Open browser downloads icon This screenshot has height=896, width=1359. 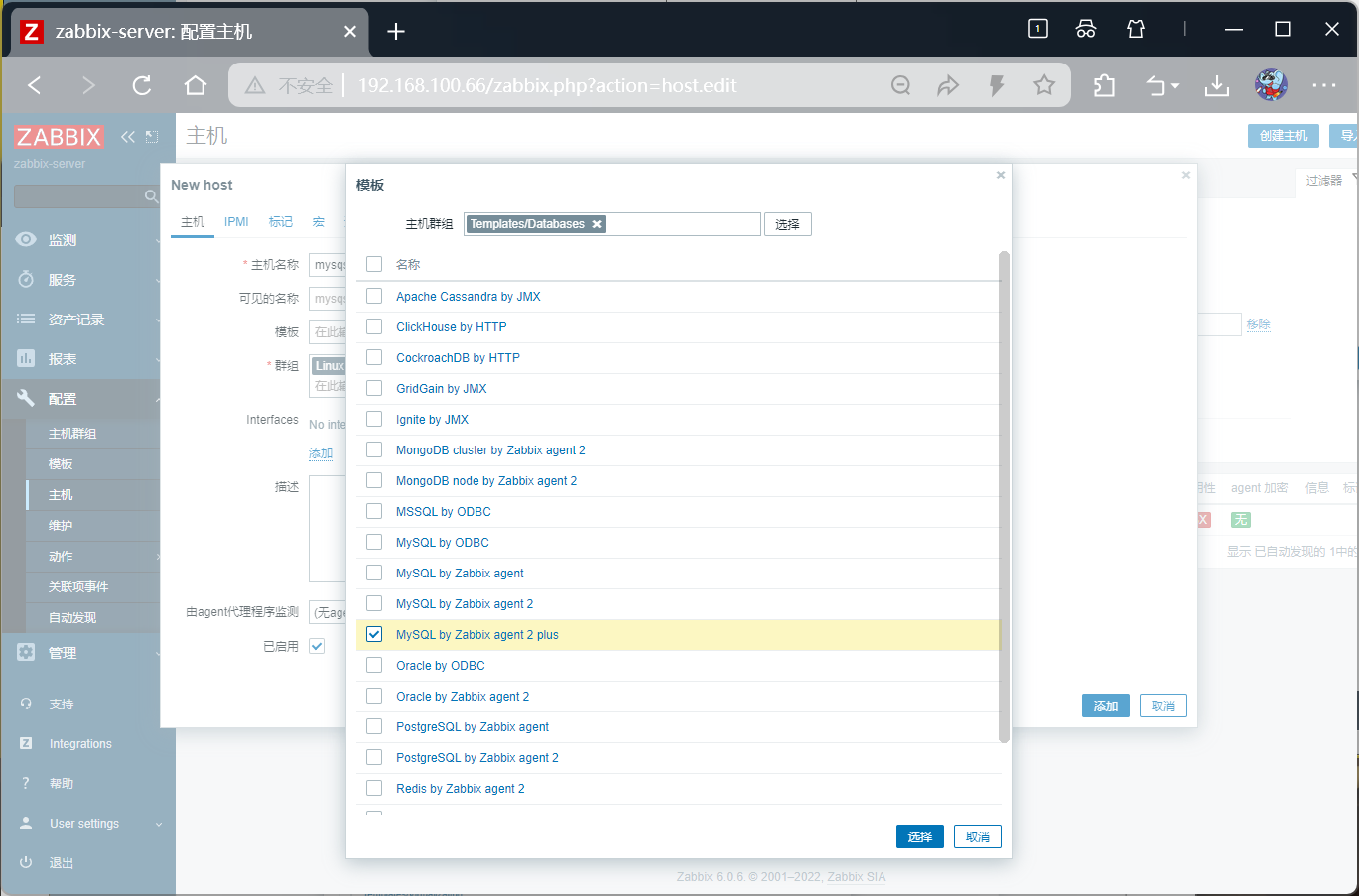tap(1216, 85)
